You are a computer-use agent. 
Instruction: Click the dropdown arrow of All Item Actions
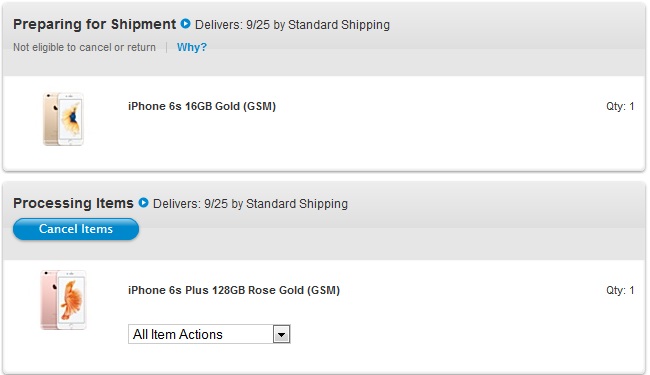pyautogui.click(x=281, y=334)
